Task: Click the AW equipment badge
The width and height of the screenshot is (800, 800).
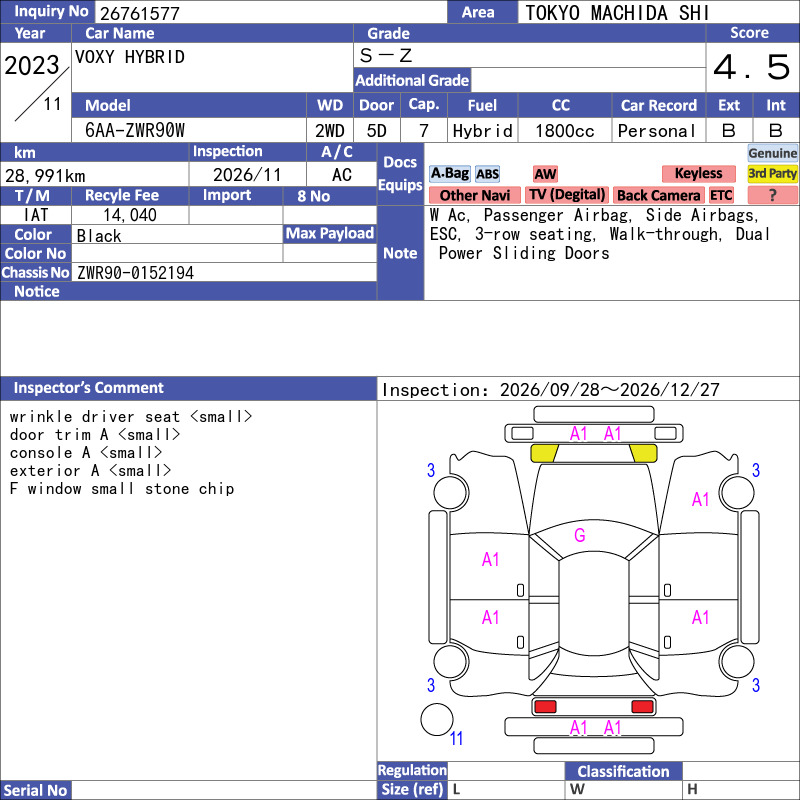Action: coord(545,174)
